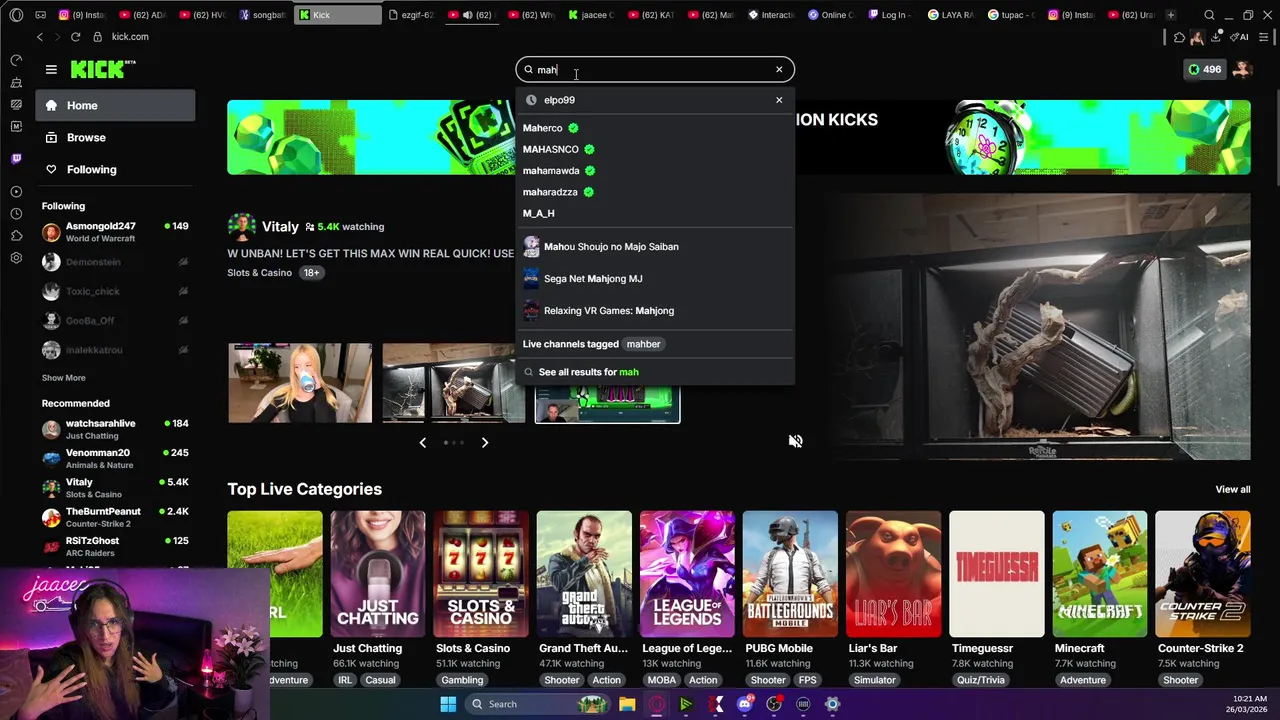Click the mahber tag chip
Image resolution: width=1280 pixels, height=720 pixels.
[643, 344]
